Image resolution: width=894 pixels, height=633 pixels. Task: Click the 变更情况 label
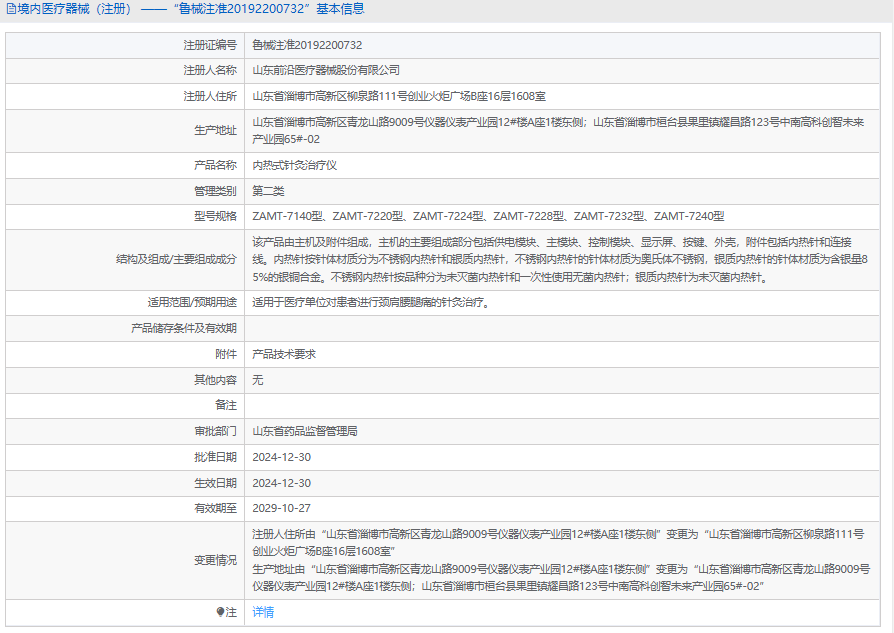coord(215,561)
